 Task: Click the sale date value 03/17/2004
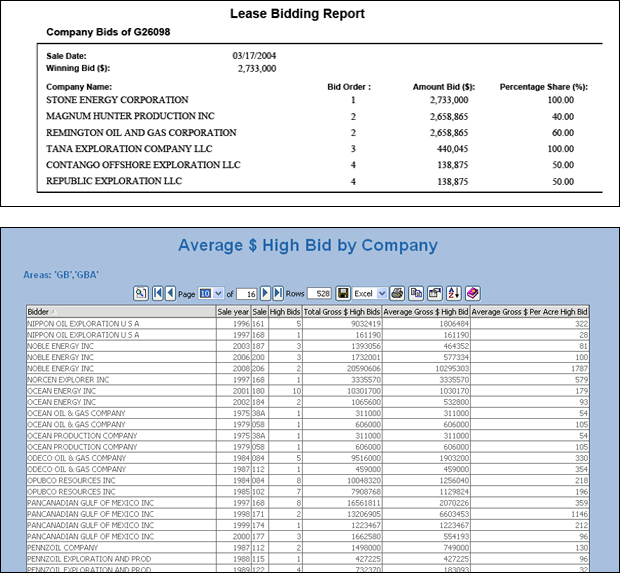click(254, 55)
